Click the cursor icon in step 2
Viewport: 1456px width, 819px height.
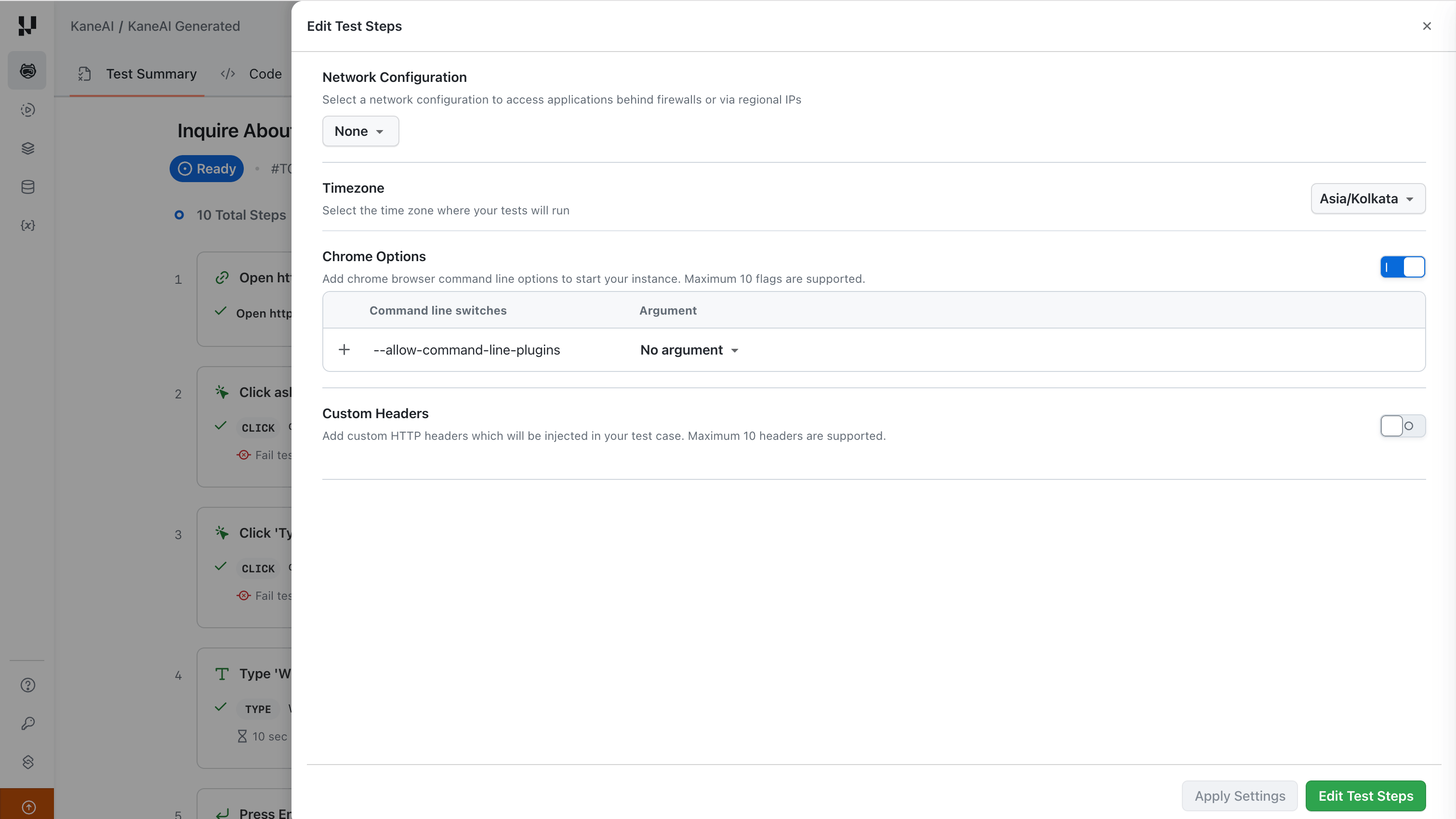[x=222, y=392]
